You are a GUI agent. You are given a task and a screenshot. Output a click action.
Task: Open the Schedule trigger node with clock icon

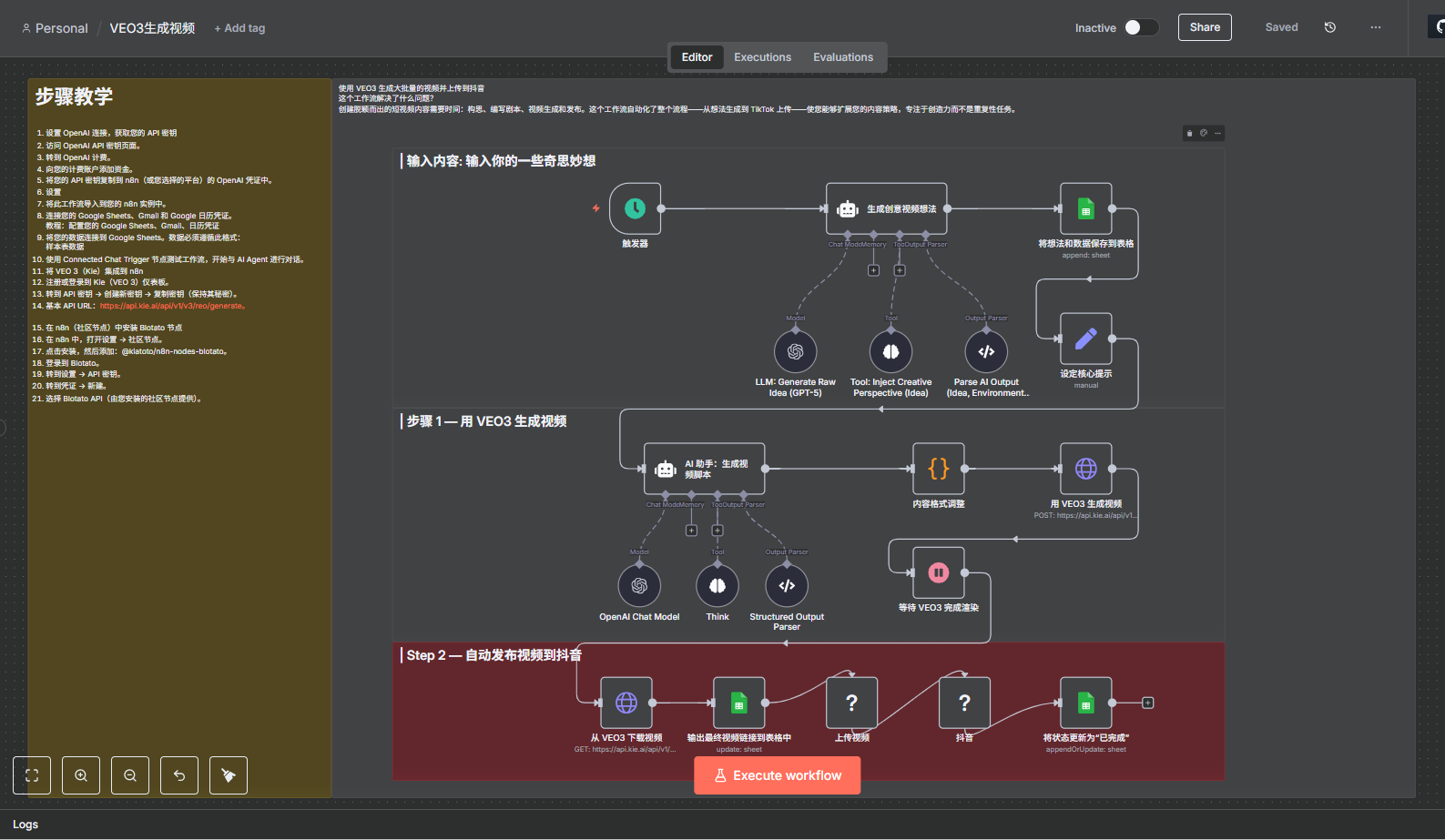pos(635,208)
